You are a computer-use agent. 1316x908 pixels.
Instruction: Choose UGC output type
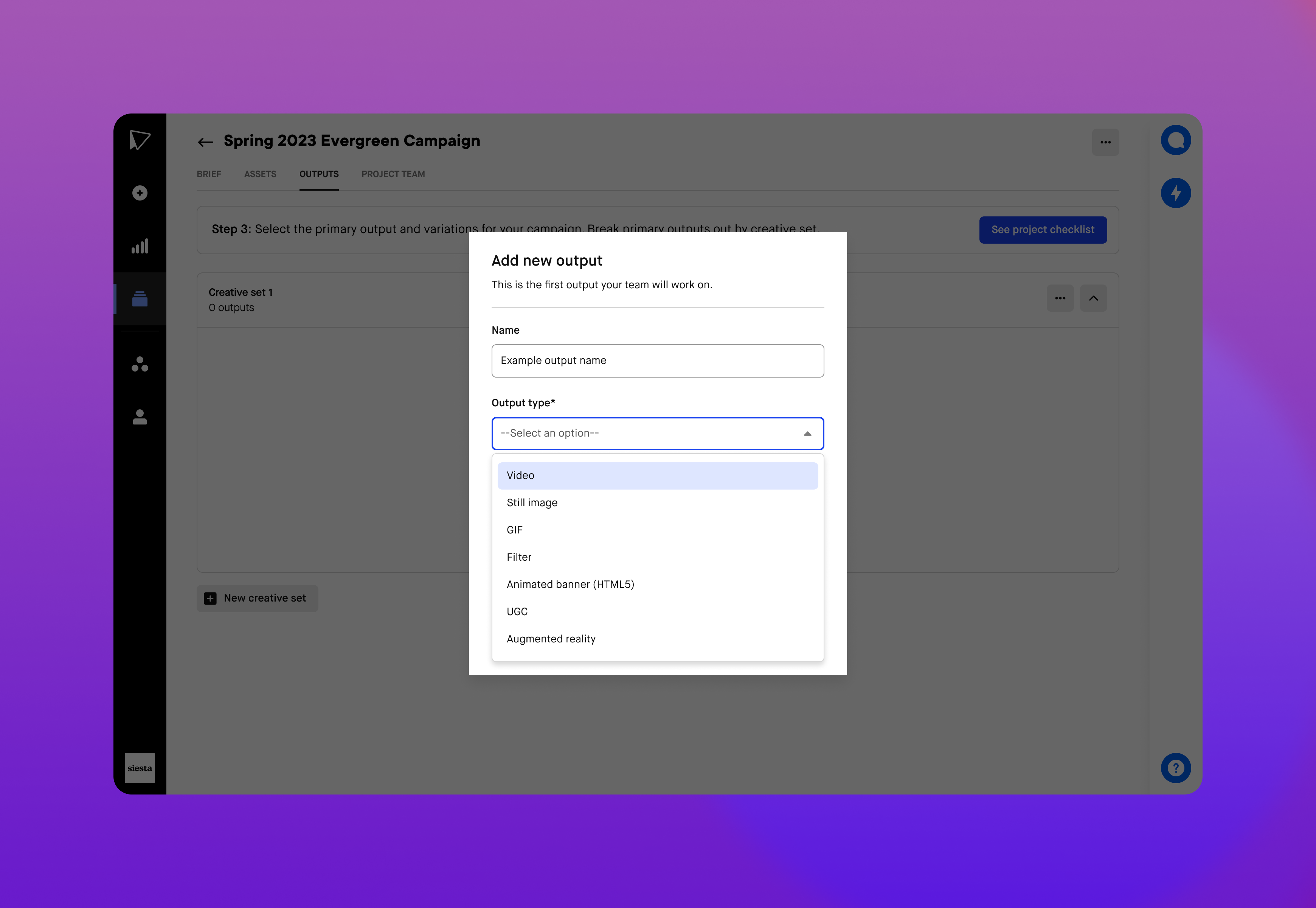pyautogui.click(x=657, y=612)
